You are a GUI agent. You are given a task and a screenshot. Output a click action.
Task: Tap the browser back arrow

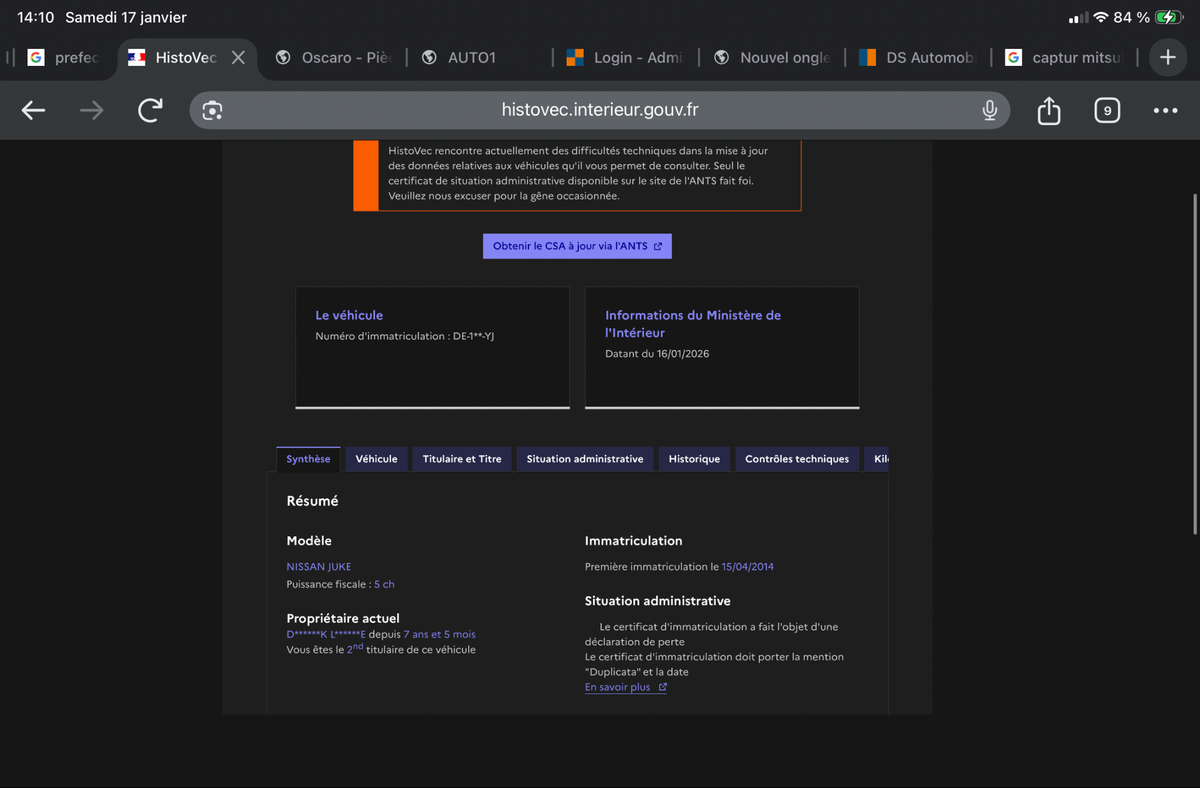pyautogui.click(x=34, y=110)
